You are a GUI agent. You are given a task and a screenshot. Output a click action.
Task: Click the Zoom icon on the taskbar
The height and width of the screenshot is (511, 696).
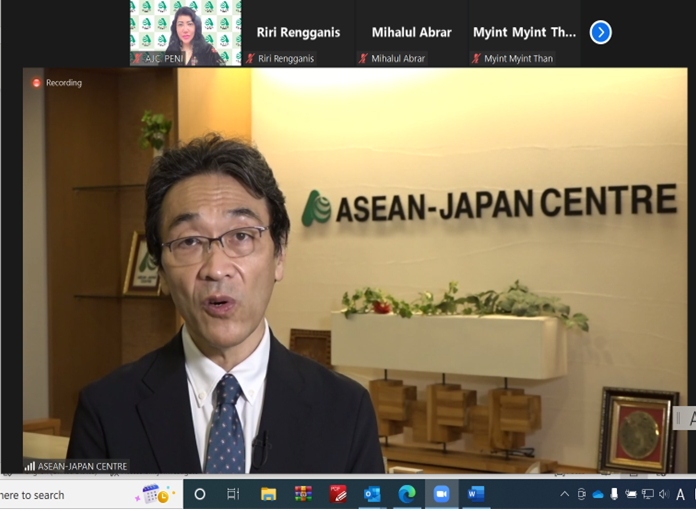[441, 494]
